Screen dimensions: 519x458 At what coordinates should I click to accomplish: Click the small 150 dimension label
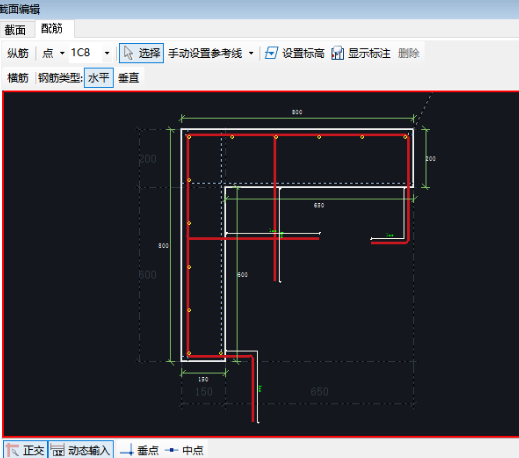click(203, 379)
